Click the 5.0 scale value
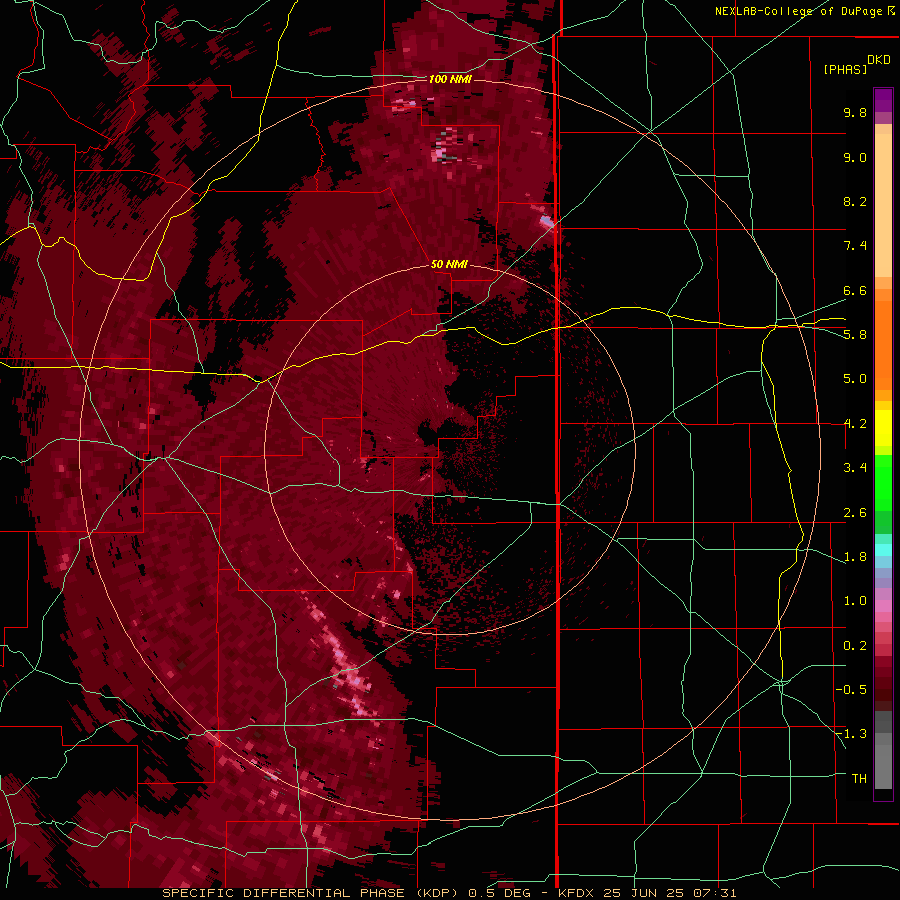This screenshot has width=900, height=900. pyautogui.click(x=855, y=379)
